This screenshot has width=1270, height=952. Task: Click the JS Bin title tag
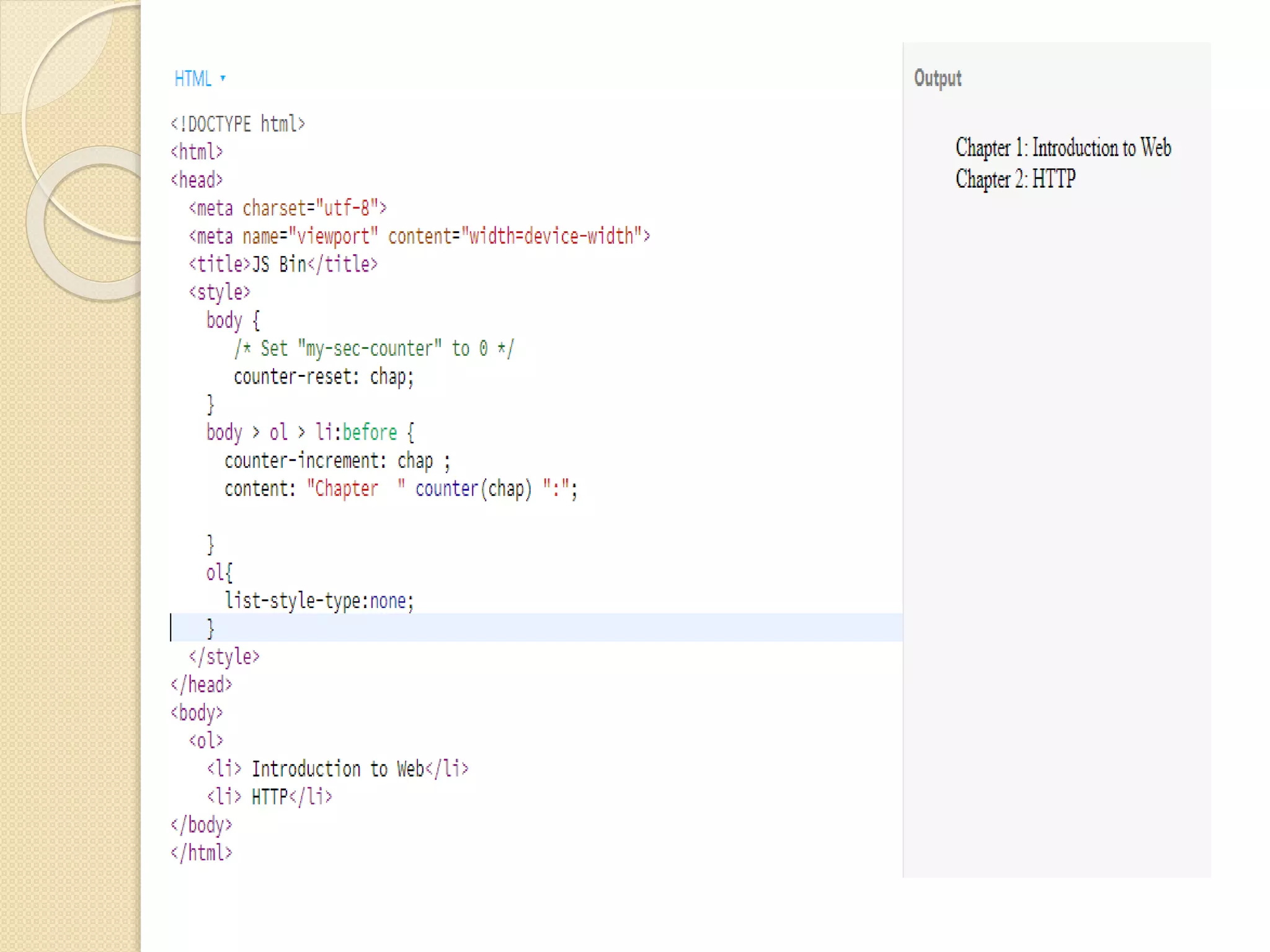point(283,265)
